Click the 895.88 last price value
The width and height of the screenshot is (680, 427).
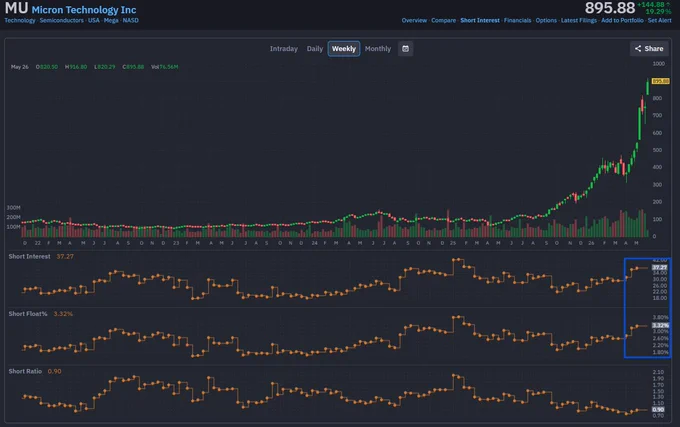(610, 8)
